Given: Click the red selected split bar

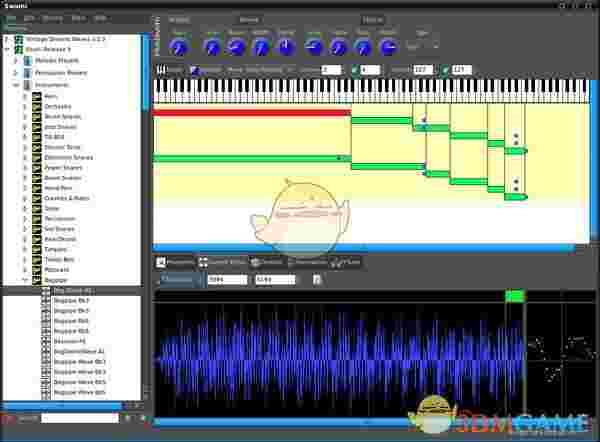Looking at the screenshot, I should tap(252, 113).
